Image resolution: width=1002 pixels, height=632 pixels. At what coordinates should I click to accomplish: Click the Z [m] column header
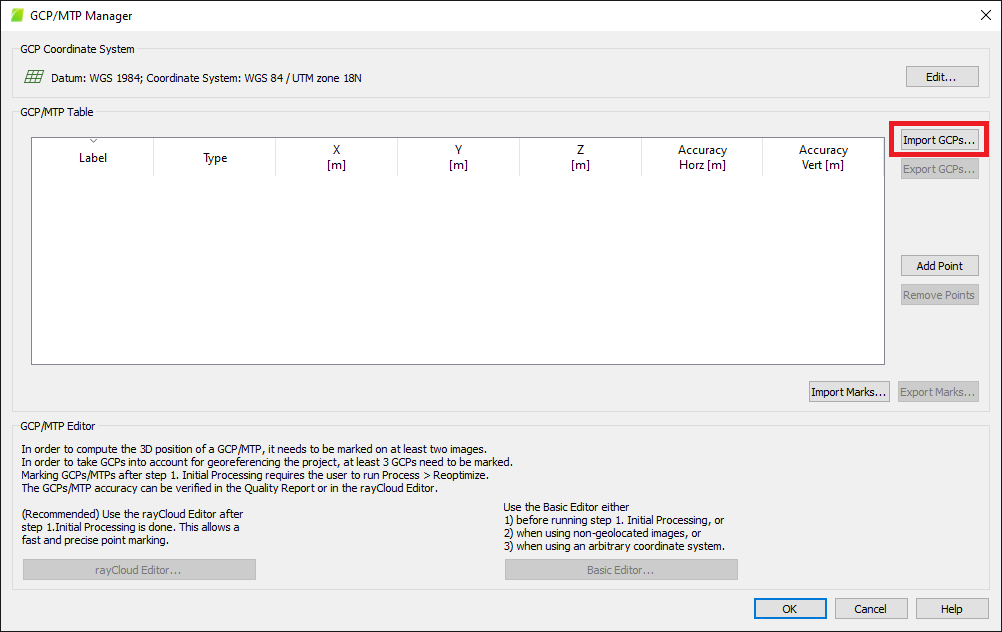(580, 158)
